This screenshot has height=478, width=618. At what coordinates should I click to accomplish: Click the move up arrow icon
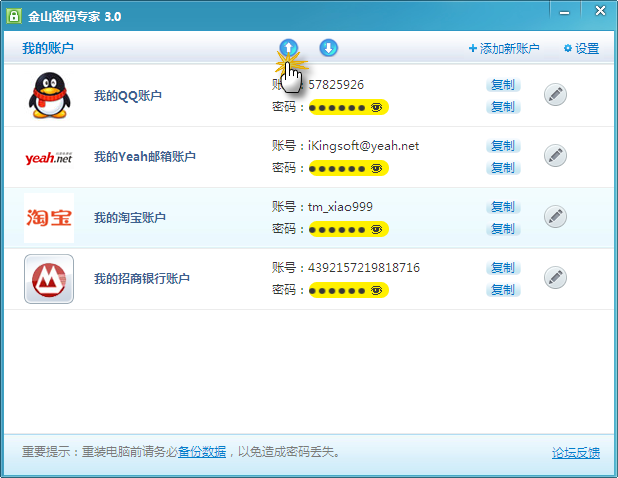[x=288, y=48]
